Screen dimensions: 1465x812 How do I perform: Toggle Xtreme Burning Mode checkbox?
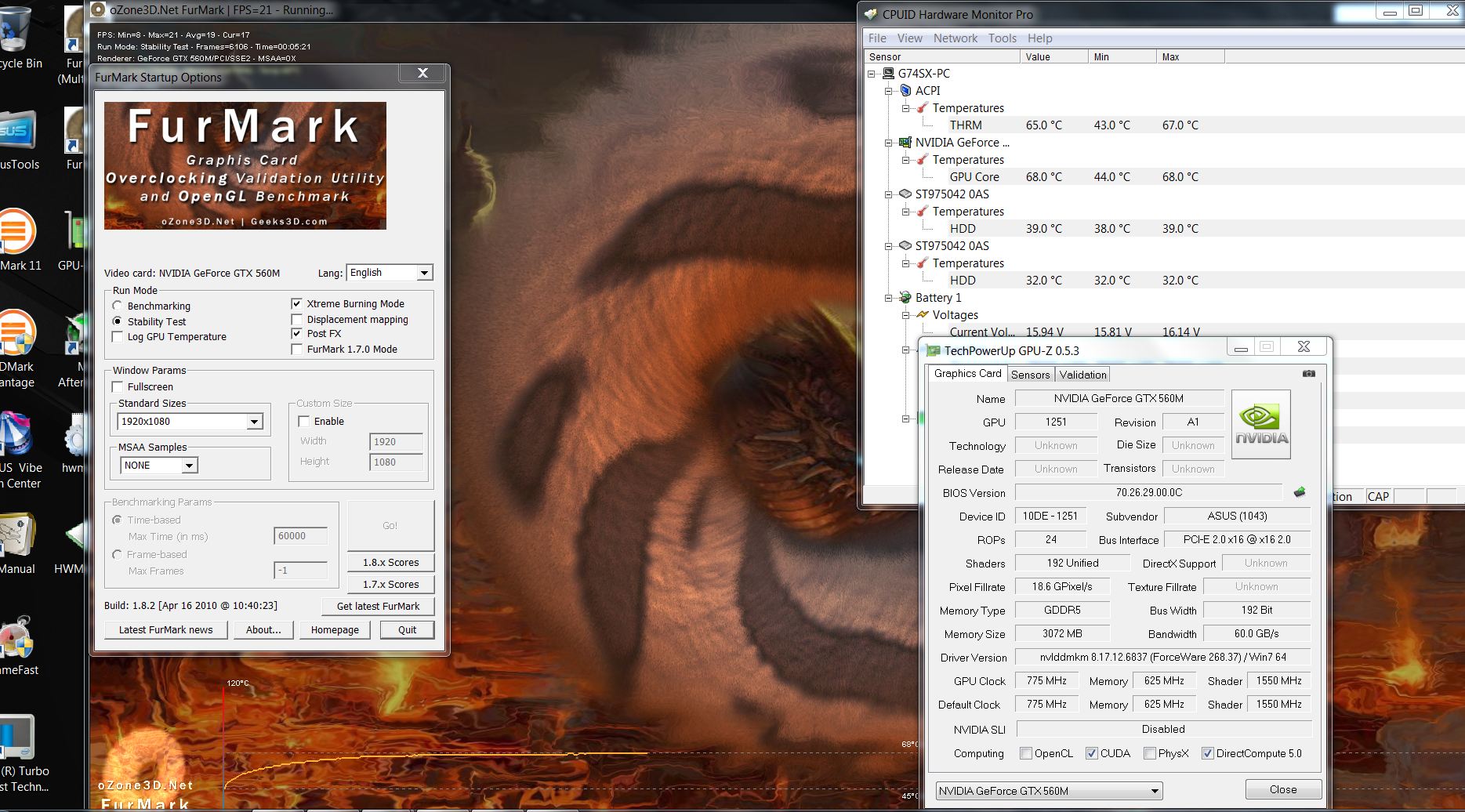(297, 303)
